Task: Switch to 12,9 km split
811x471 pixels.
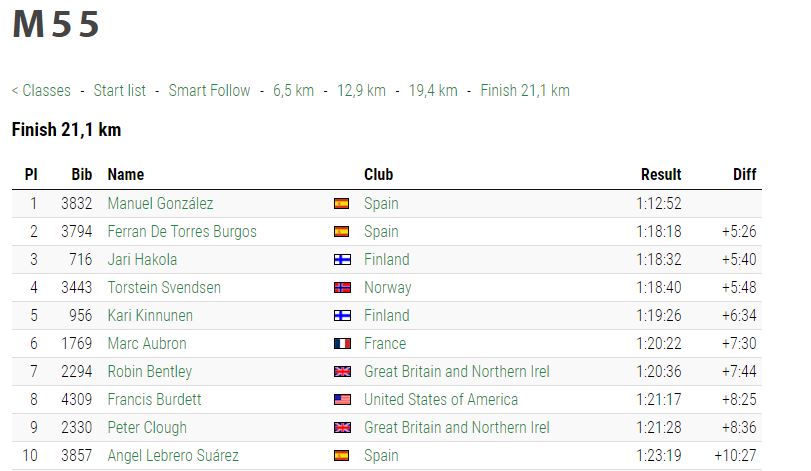Action: [x=361, y=91]
